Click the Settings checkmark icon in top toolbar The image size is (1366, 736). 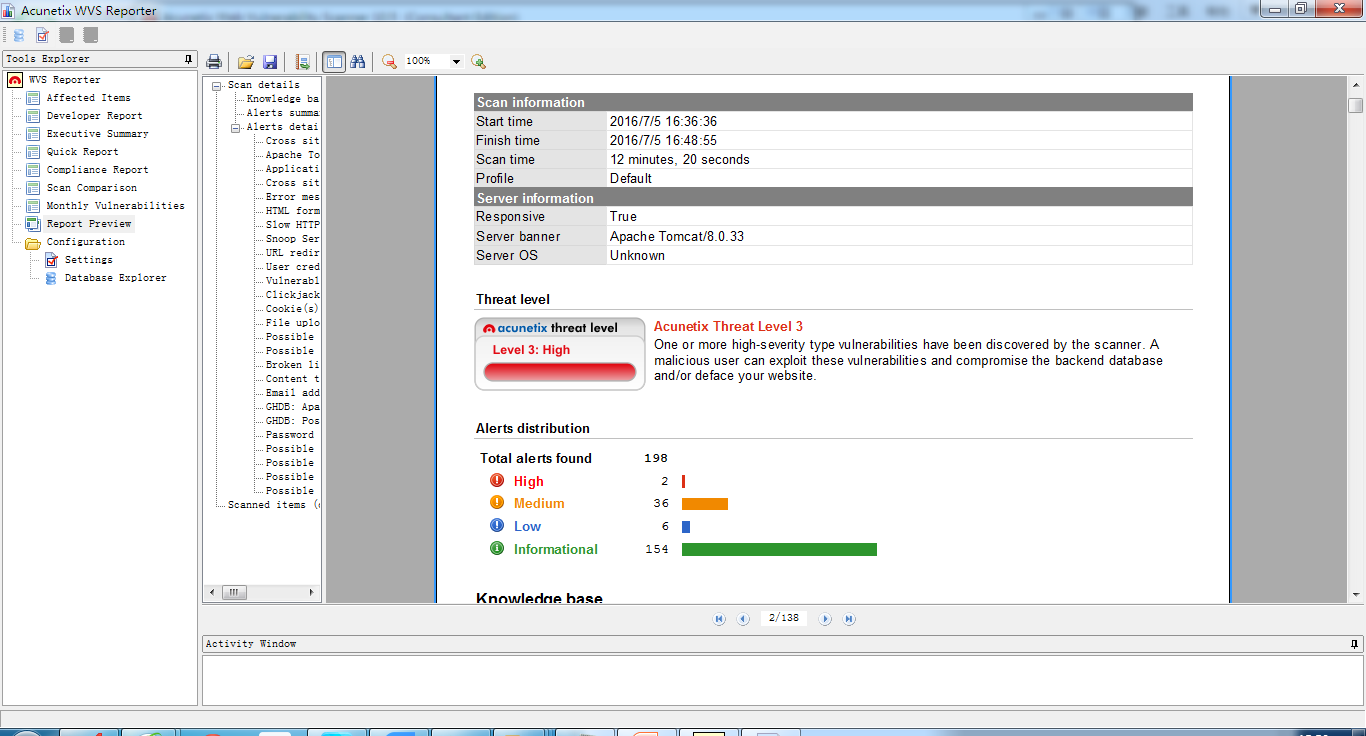coord(43,35)
